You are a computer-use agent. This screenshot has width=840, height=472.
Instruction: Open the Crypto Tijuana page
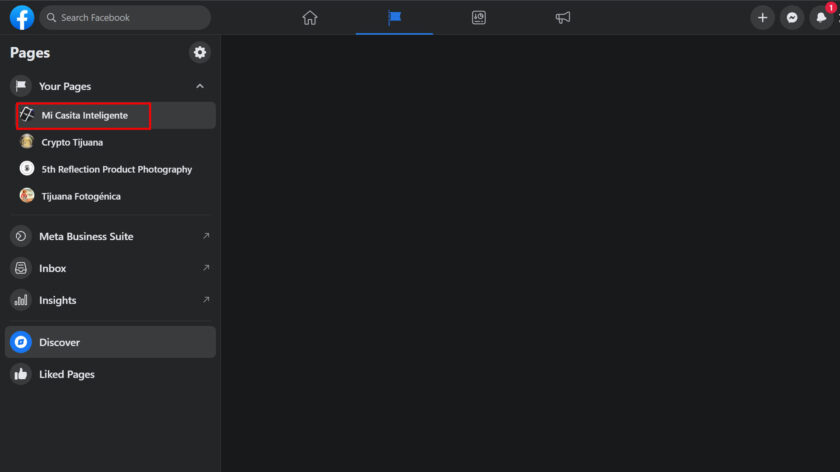tap(72, 142)
